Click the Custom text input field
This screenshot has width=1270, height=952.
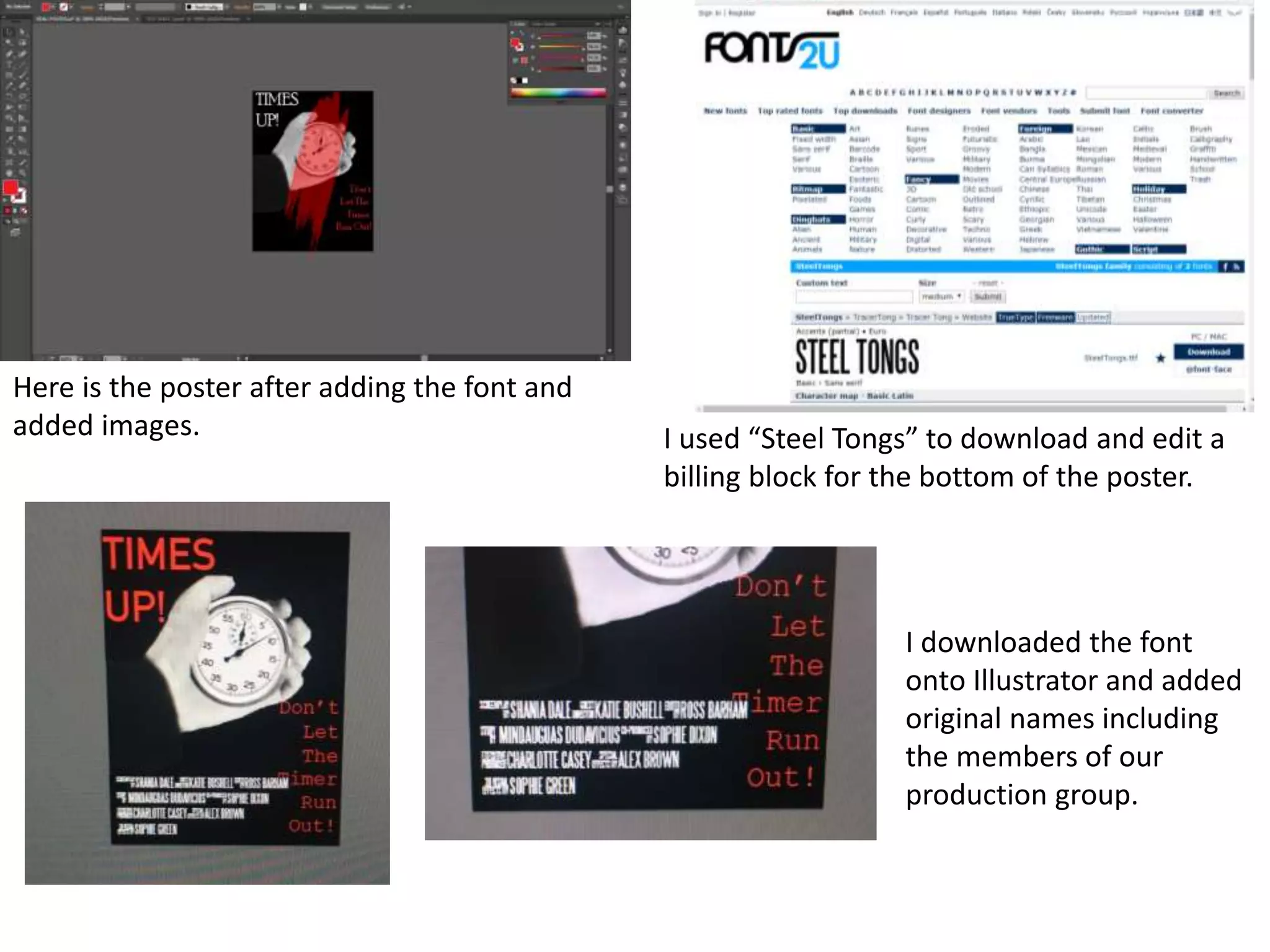point(853,297)
